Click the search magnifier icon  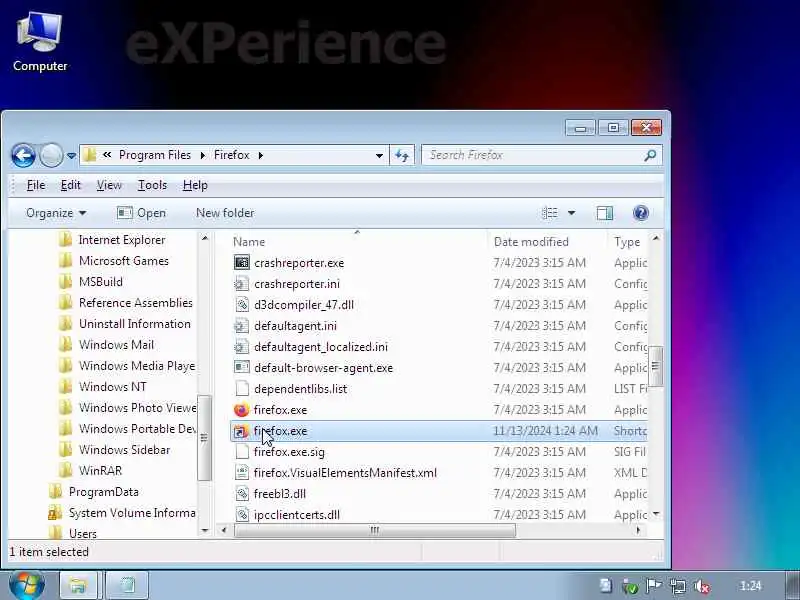click(650, 155)
